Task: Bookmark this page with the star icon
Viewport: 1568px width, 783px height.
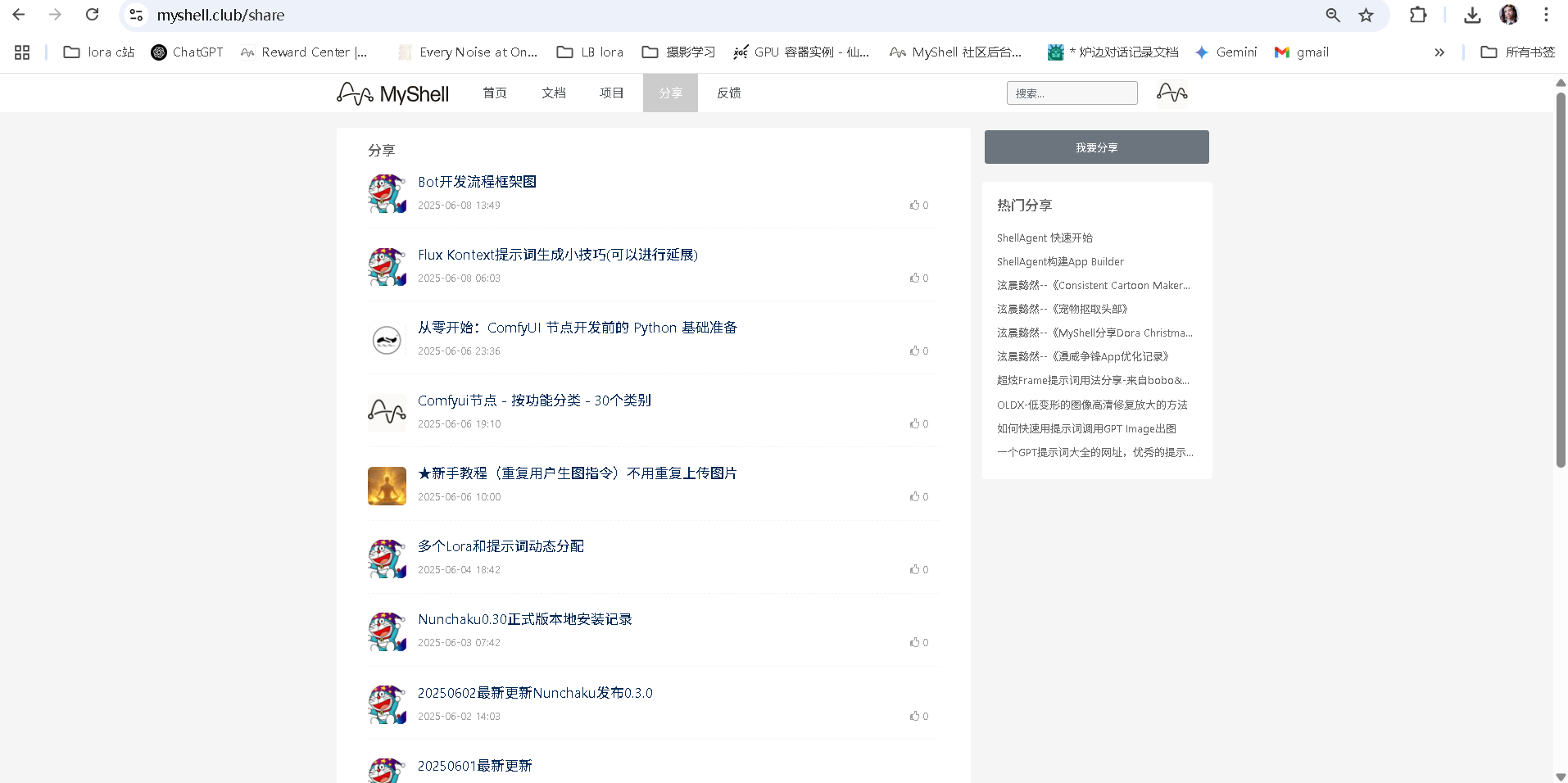Action: coord(1366,15)
